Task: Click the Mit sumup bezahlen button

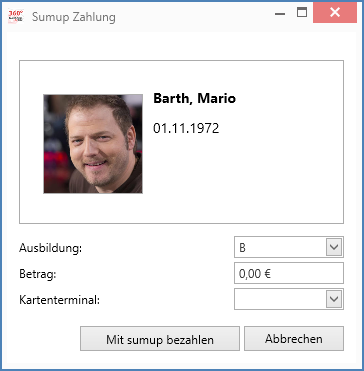Action: [160, 339]
